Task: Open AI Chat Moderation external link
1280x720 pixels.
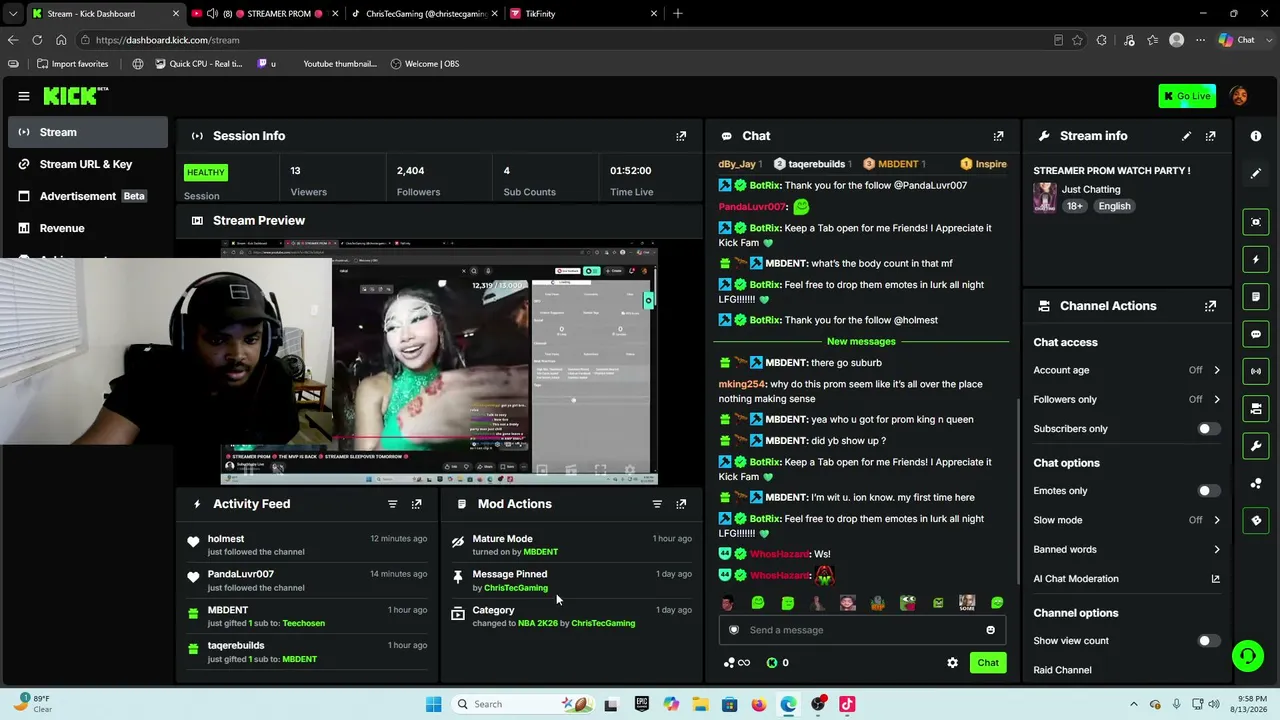Action: click(1216, 579)
